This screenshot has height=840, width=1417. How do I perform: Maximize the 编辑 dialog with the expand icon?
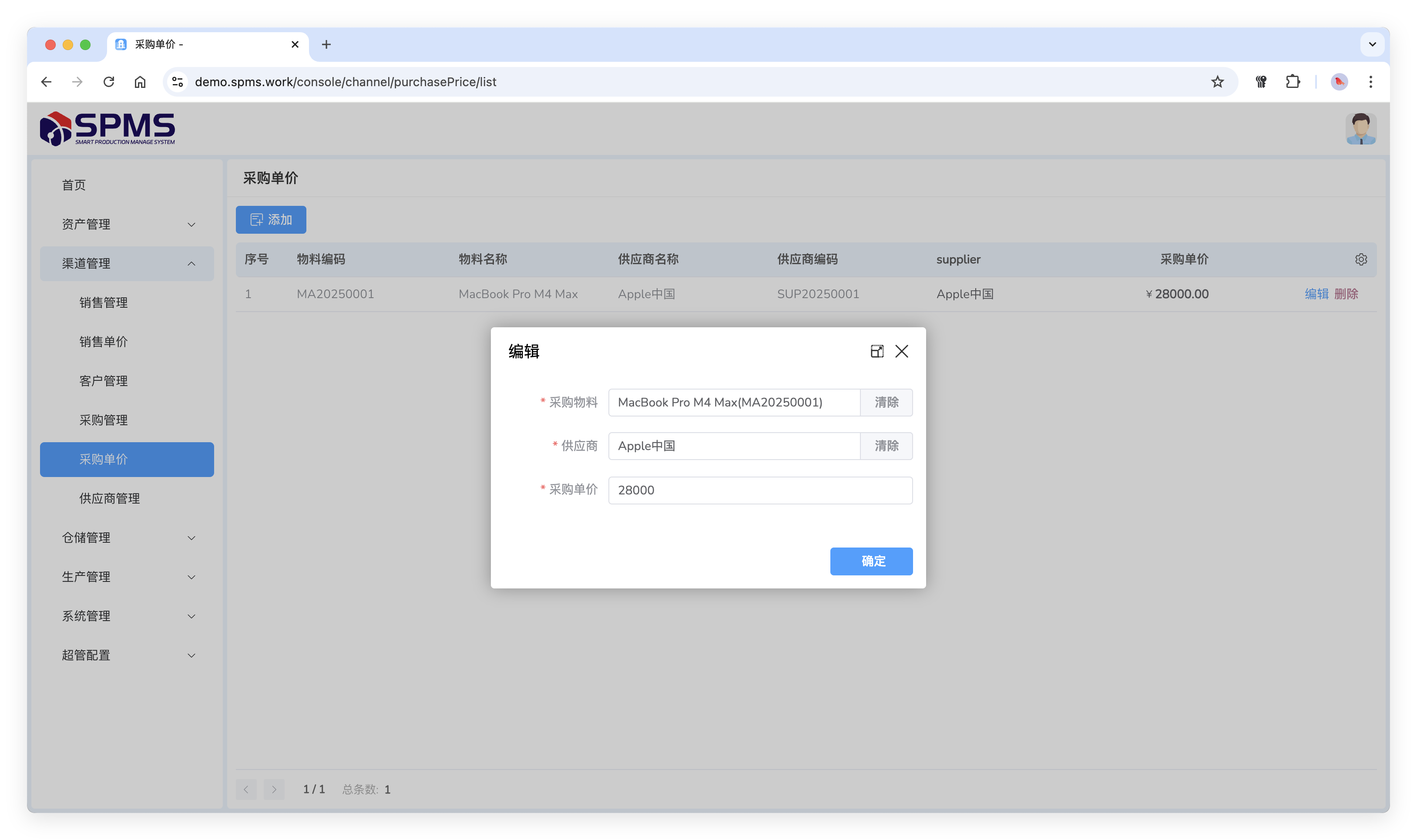click(876, 352)
